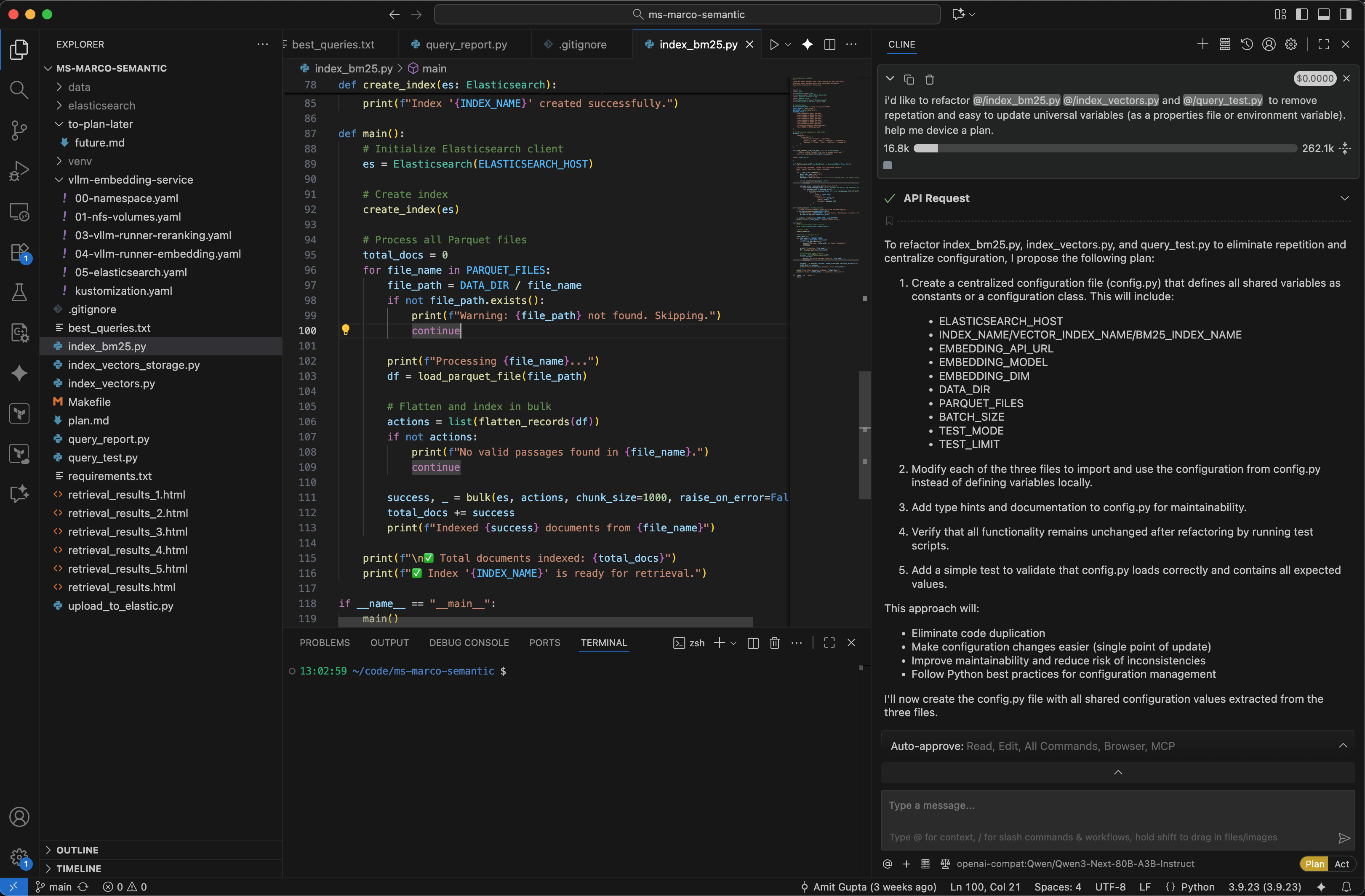This screenshot has width=1365, height=896.
Task: Open Cline task history
Action: coord(1247,44)
